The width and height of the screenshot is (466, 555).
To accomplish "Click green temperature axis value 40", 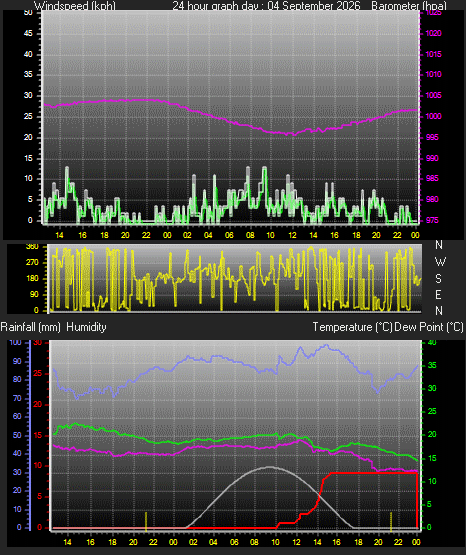I will click(x=432, y=342).
